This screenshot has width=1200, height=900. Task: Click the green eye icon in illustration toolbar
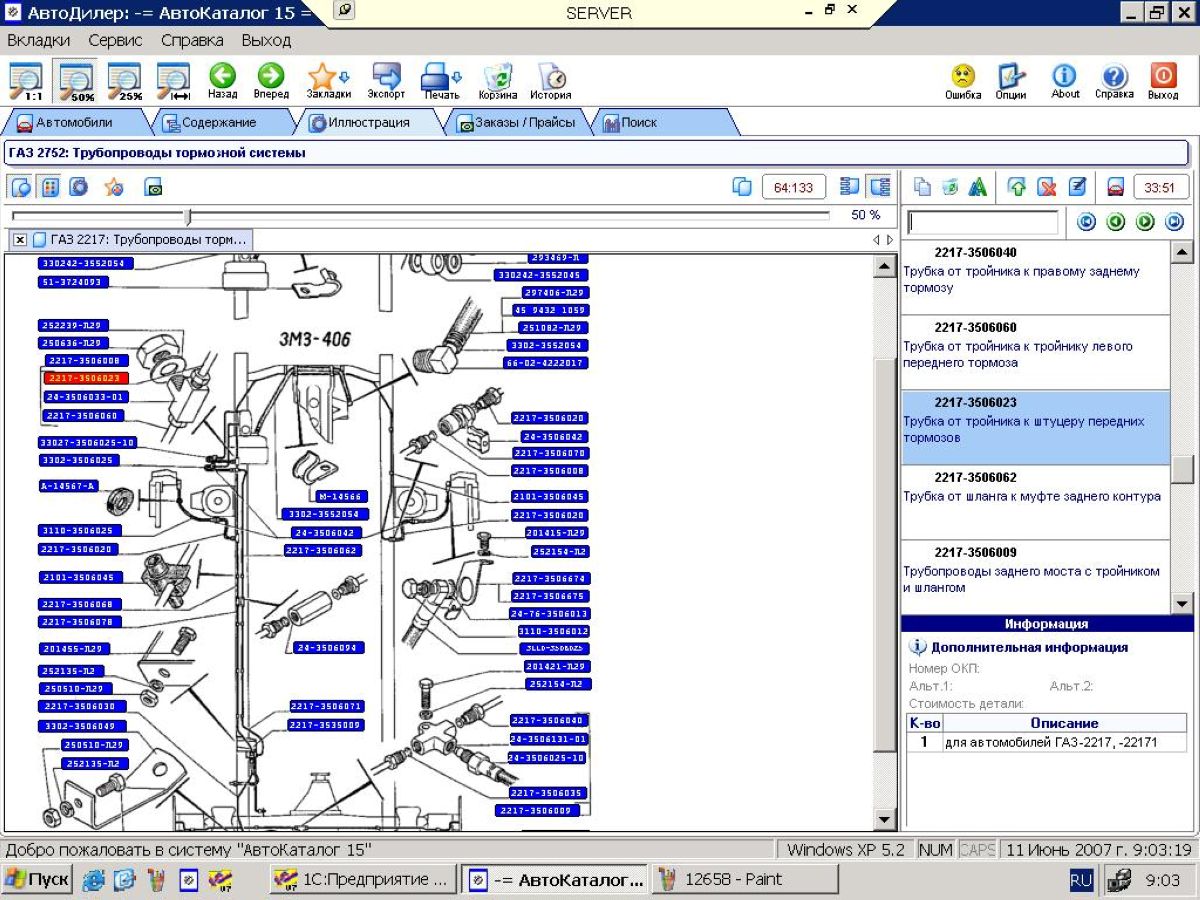tap(153, 187)
